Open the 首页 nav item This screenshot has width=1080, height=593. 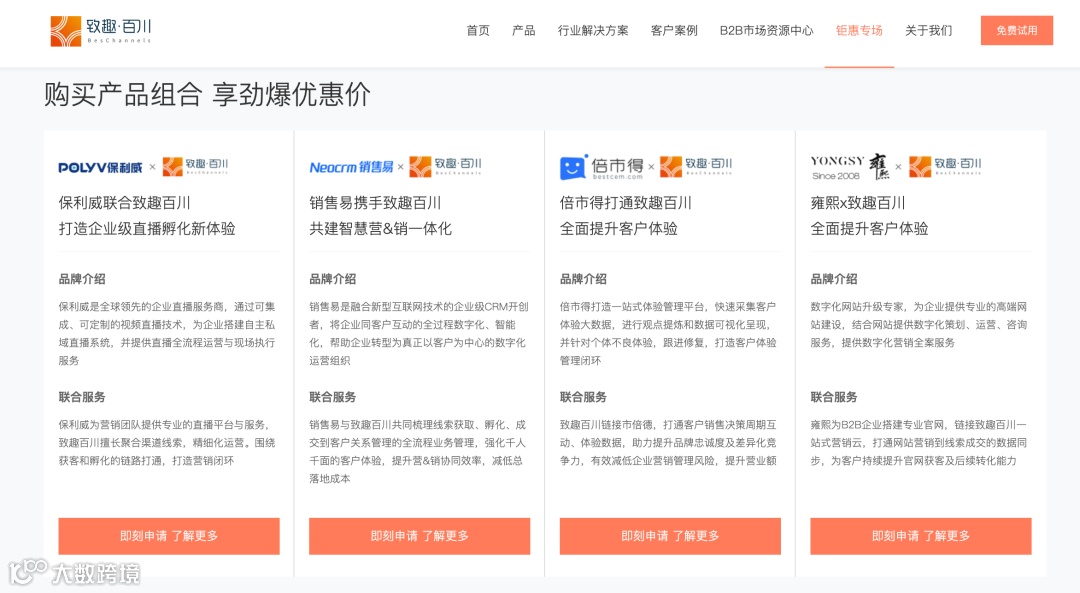(478, 30)
